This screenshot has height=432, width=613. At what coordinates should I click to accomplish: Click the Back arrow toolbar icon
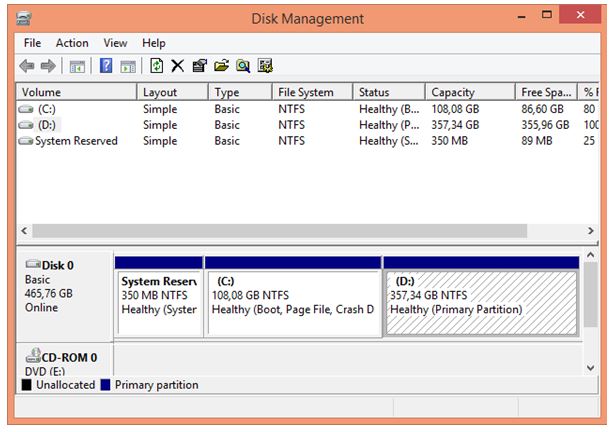point(27,66)
